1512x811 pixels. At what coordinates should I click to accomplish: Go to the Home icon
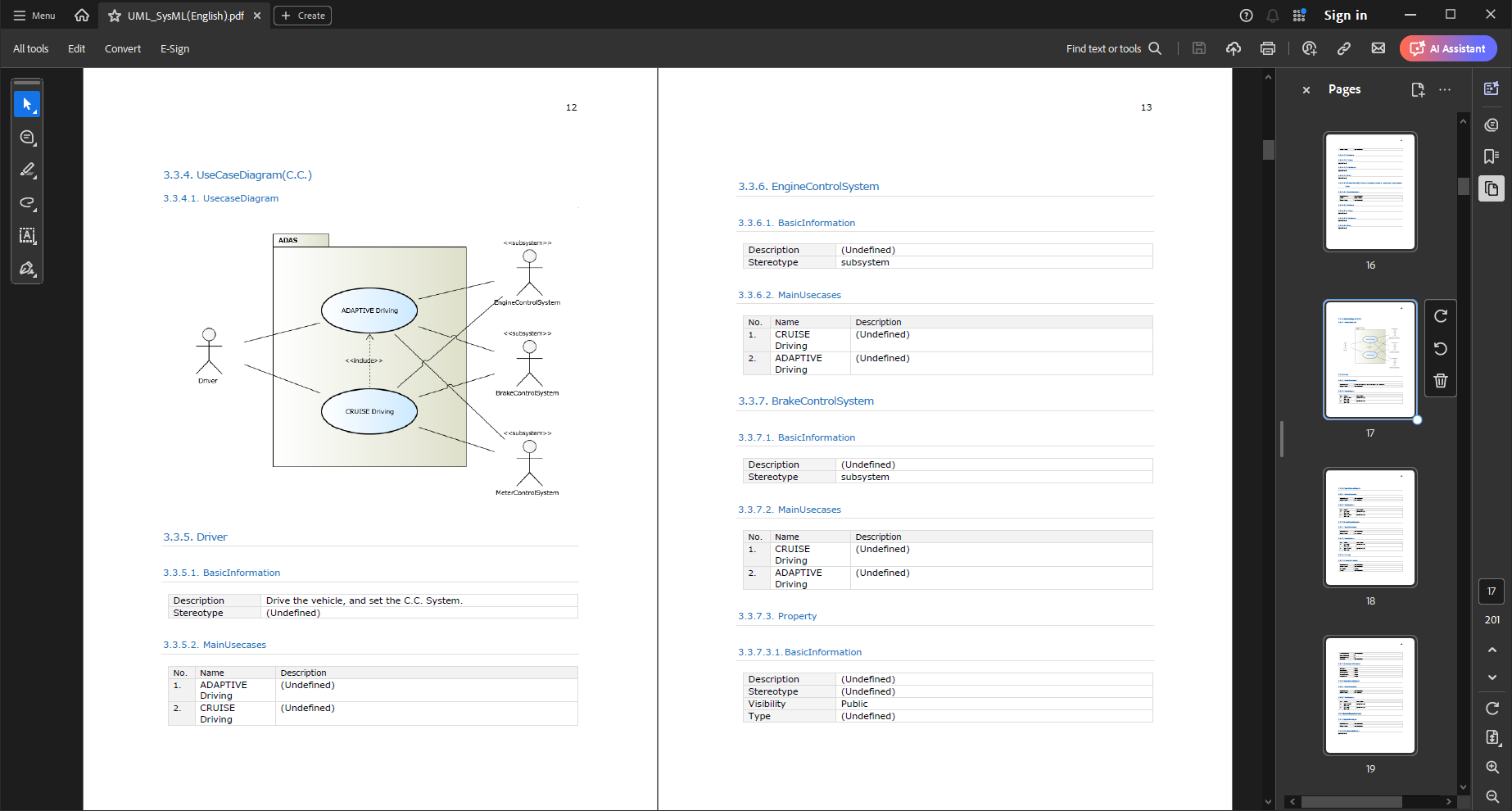[x=82, y=16]
